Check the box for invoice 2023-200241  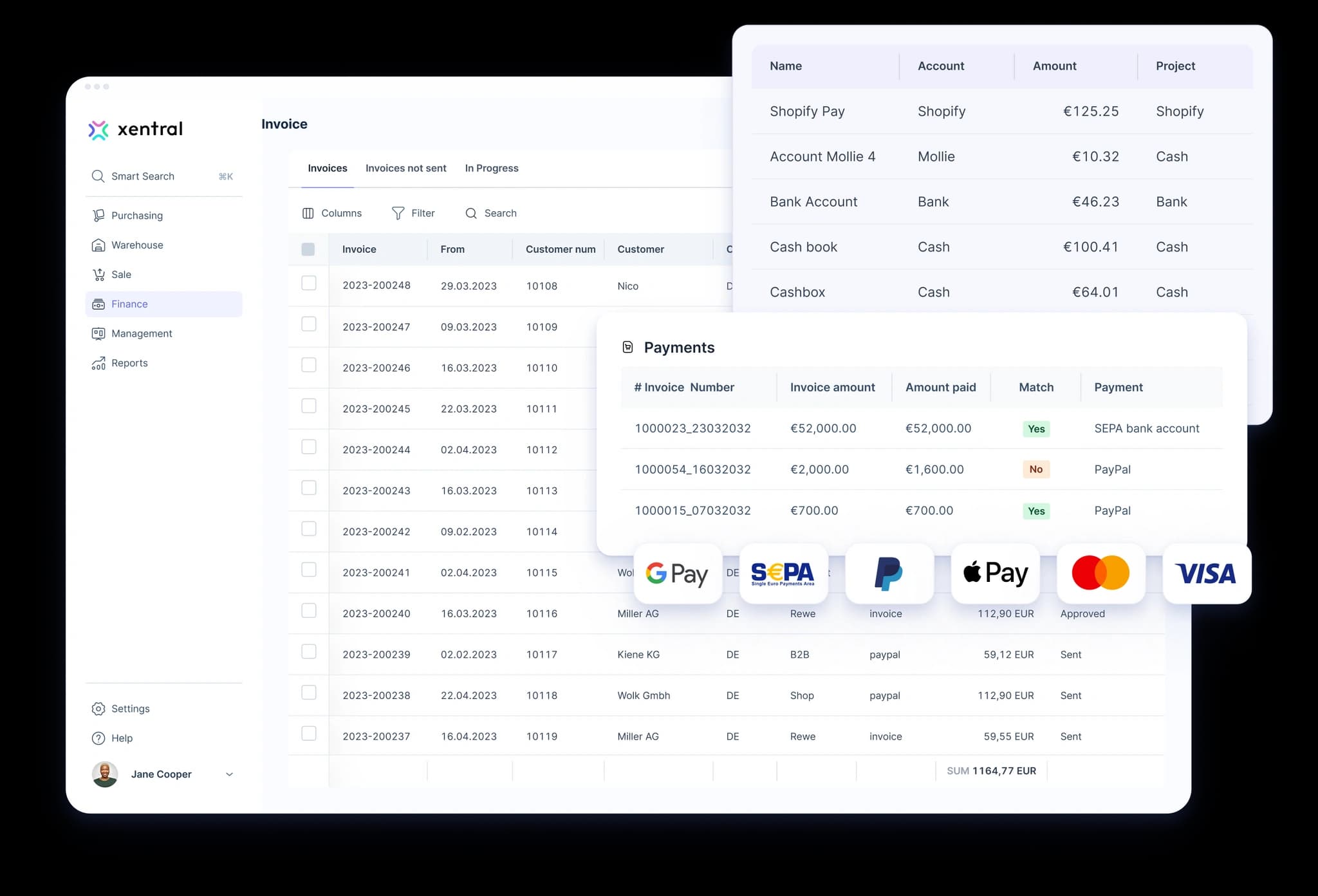[x=309, y=570]
